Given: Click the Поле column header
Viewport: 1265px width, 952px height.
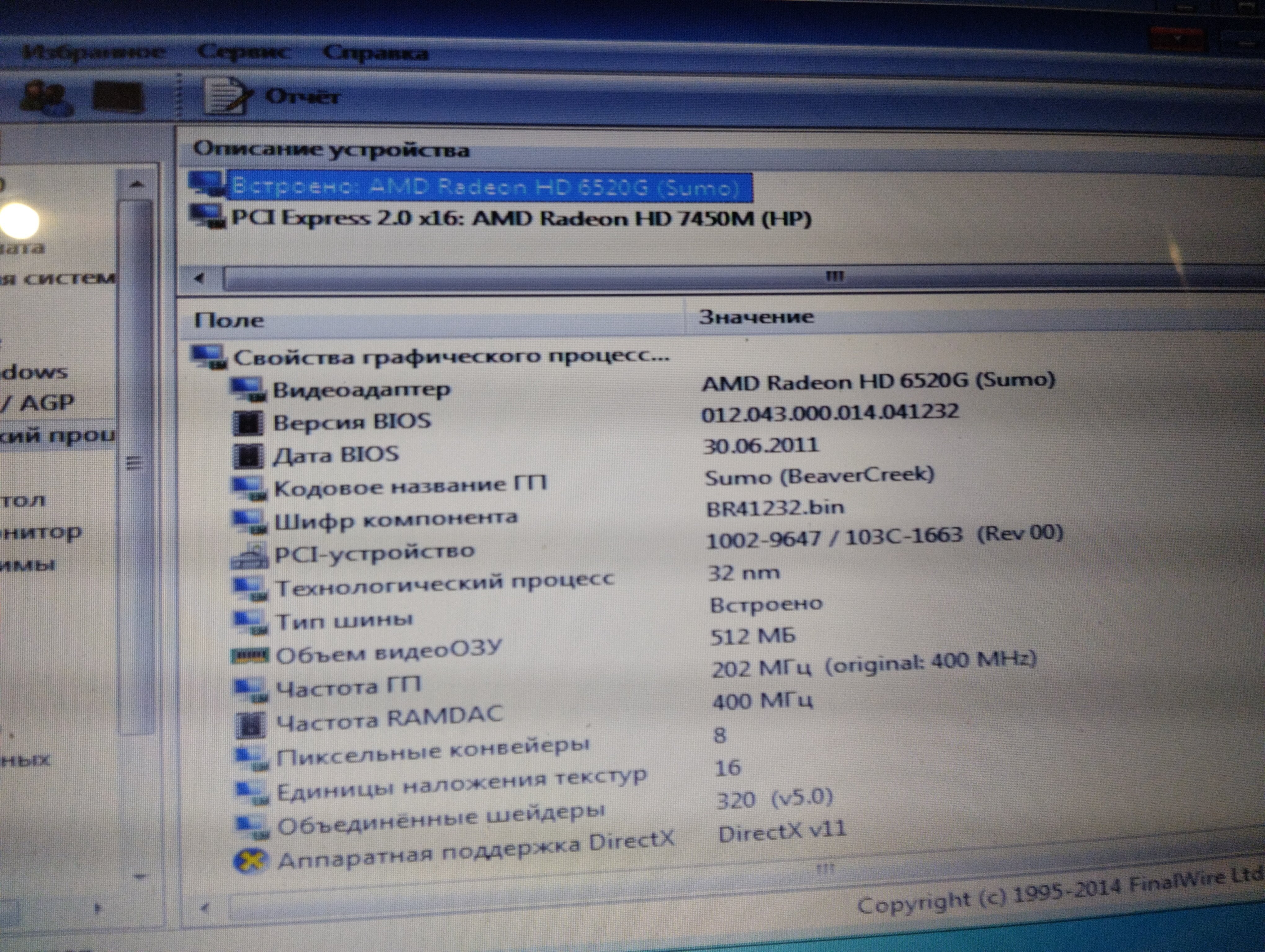Looking at the screenshot, I should [229, 320].
